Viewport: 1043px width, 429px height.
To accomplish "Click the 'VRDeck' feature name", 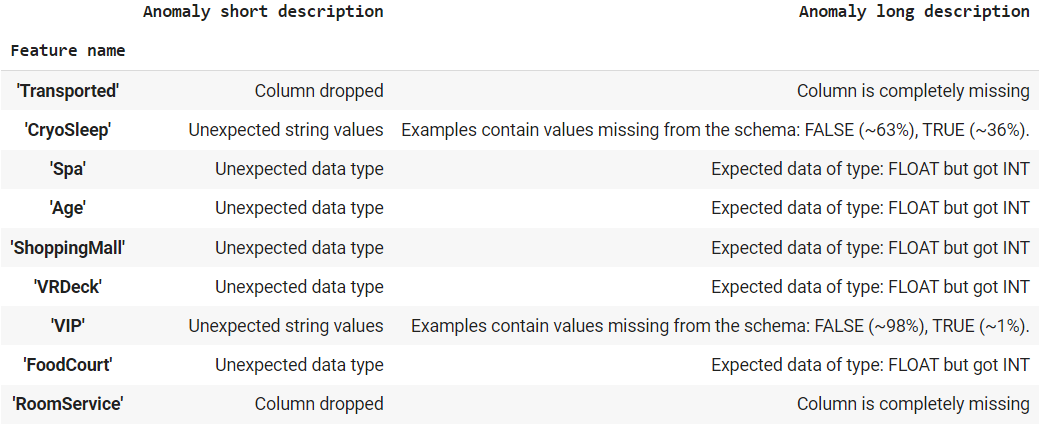I will pos(68,287).
